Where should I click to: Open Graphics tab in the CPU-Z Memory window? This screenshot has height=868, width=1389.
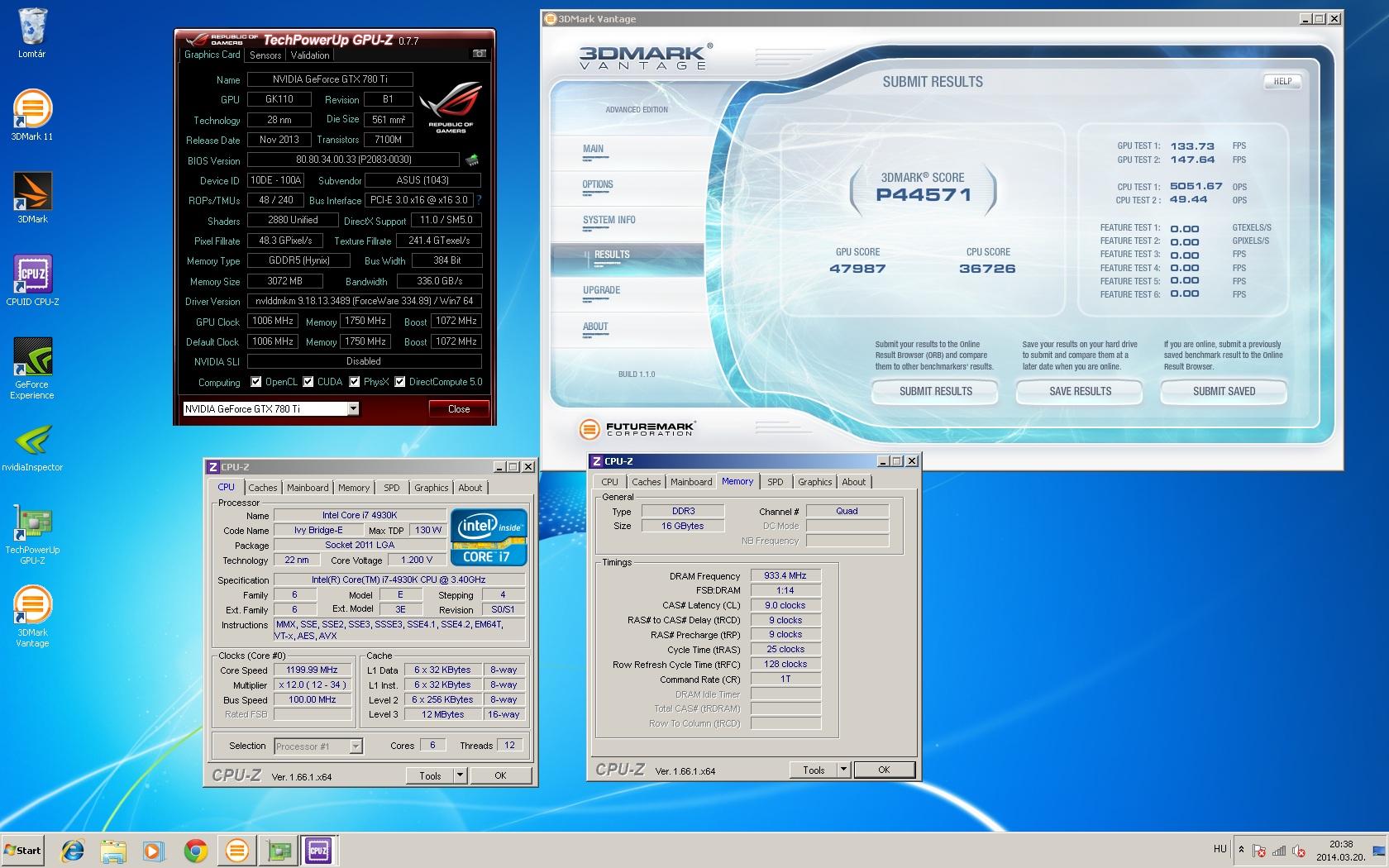pos(814,482)
